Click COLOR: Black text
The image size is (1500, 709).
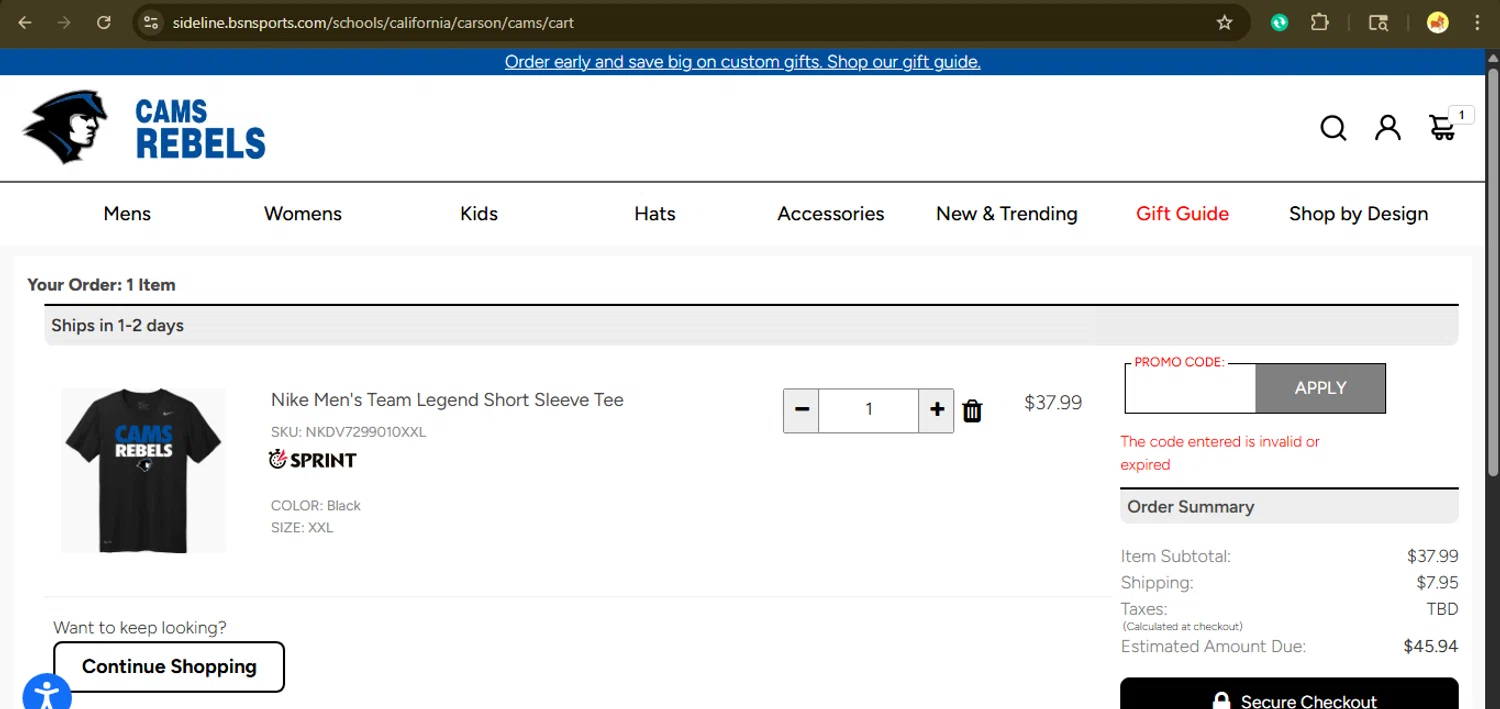(x=316, y=506)
